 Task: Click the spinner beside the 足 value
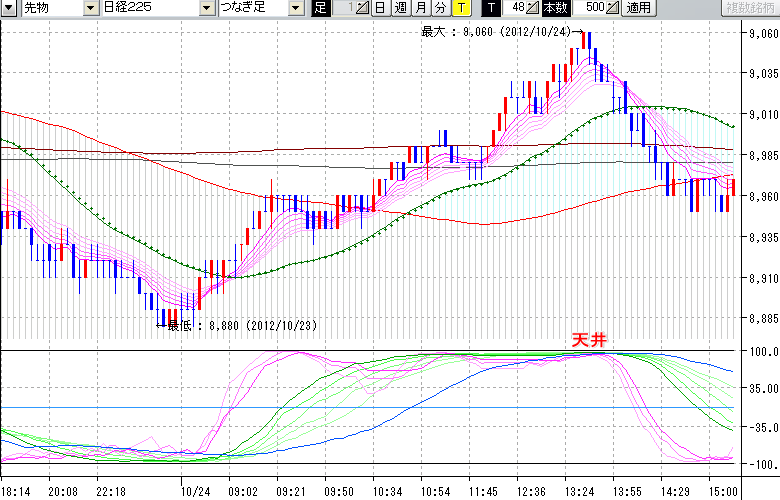[363, 8]
